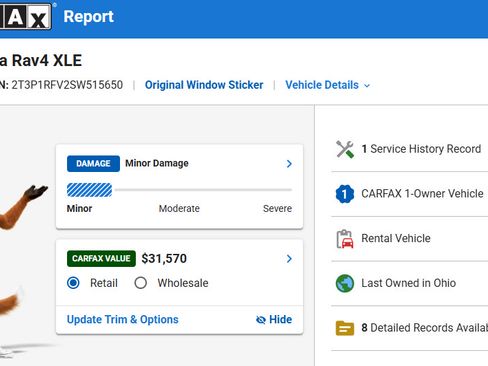This screenshot has width=488, height=366.
Task: Click Update Trim & Options link
Action: pyautogui.click(x=123, y=319)
